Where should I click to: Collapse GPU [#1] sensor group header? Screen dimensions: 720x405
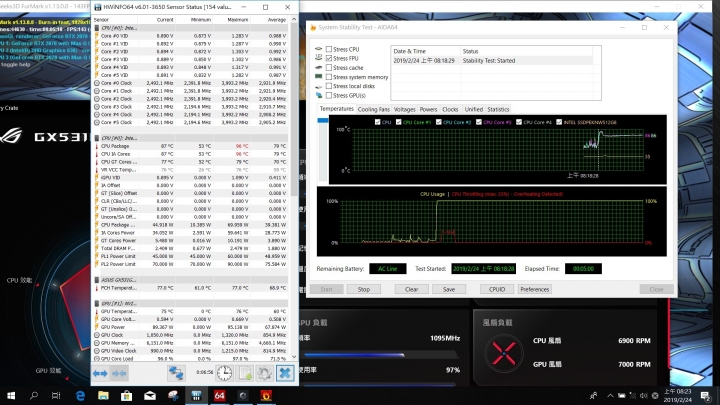click(x=191, y=303)
